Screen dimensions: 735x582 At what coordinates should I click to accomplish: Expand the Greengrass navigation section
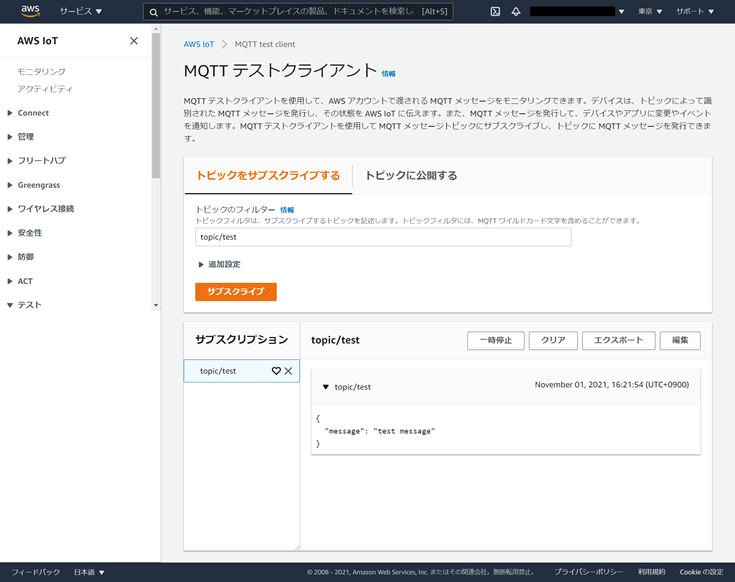(x=34, y=185)
